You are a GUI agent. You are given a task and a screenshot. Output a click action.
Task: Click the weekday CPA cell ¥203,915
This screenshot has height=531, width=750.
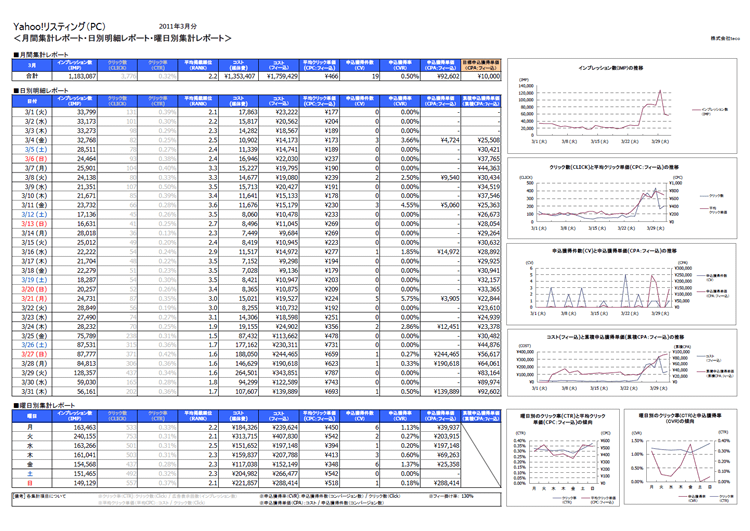(441, 436)
